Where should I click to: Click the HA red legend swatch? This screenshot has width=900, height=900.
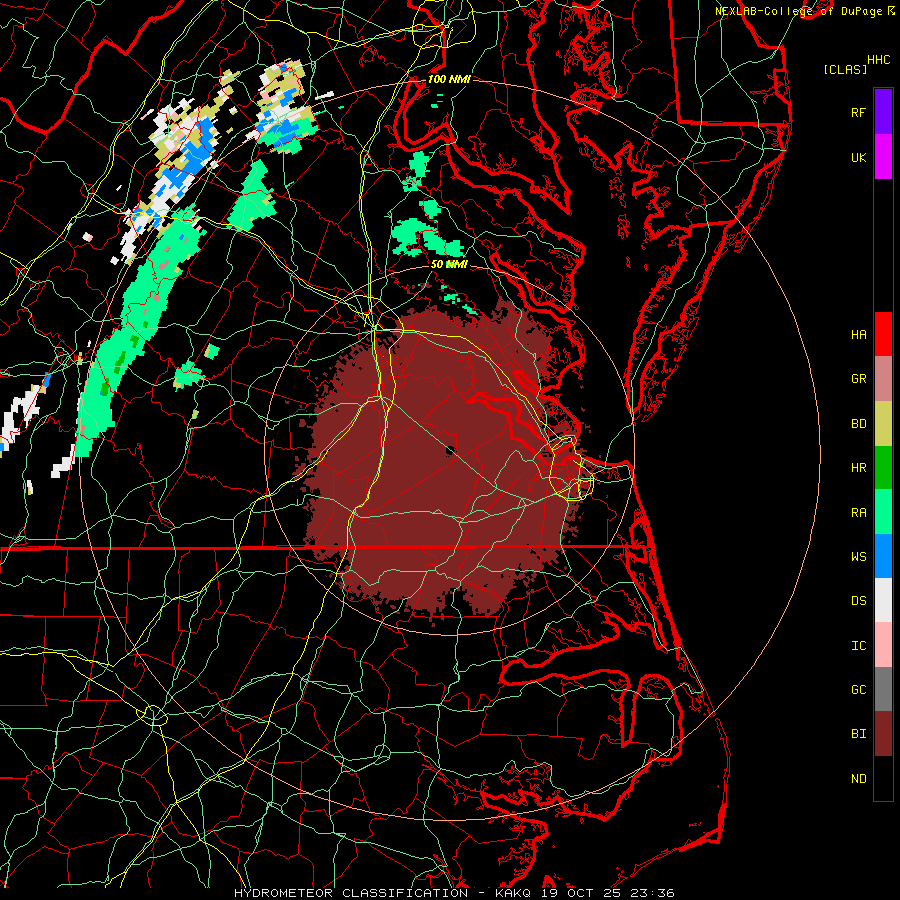click(883, 334)
